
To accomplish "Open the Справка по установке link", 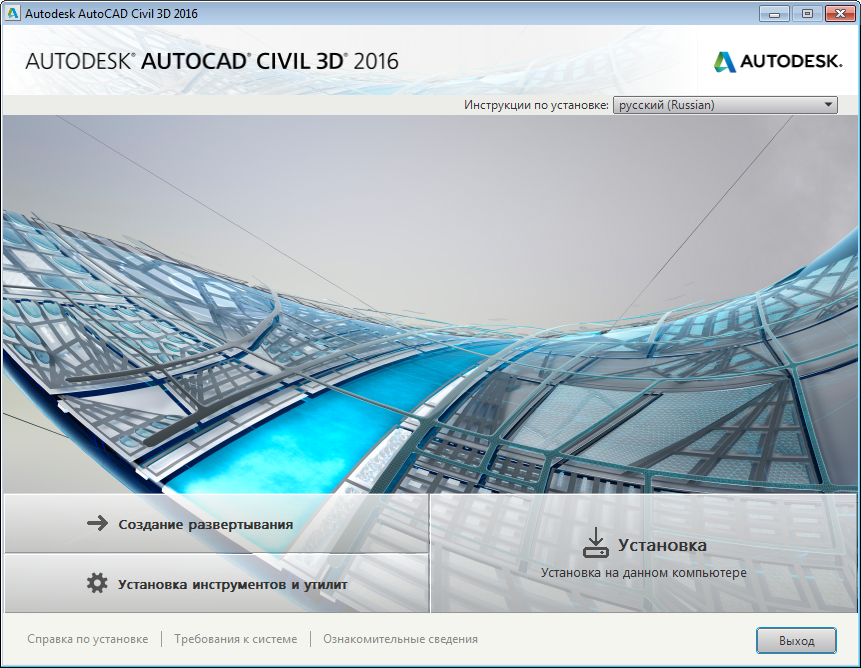I will [x=88, y=639].
